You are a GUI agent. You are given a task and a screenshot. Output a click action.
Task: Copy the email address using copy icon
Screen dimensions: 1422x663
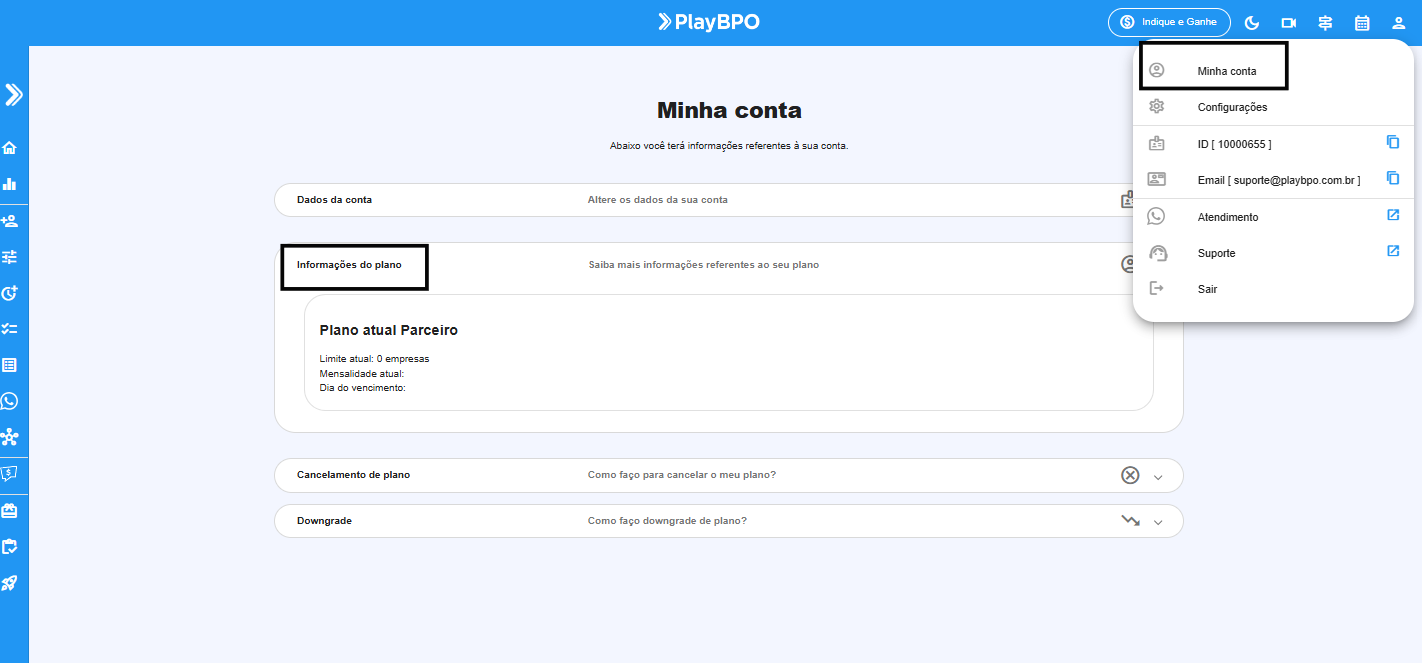(x=1393, y=178)
